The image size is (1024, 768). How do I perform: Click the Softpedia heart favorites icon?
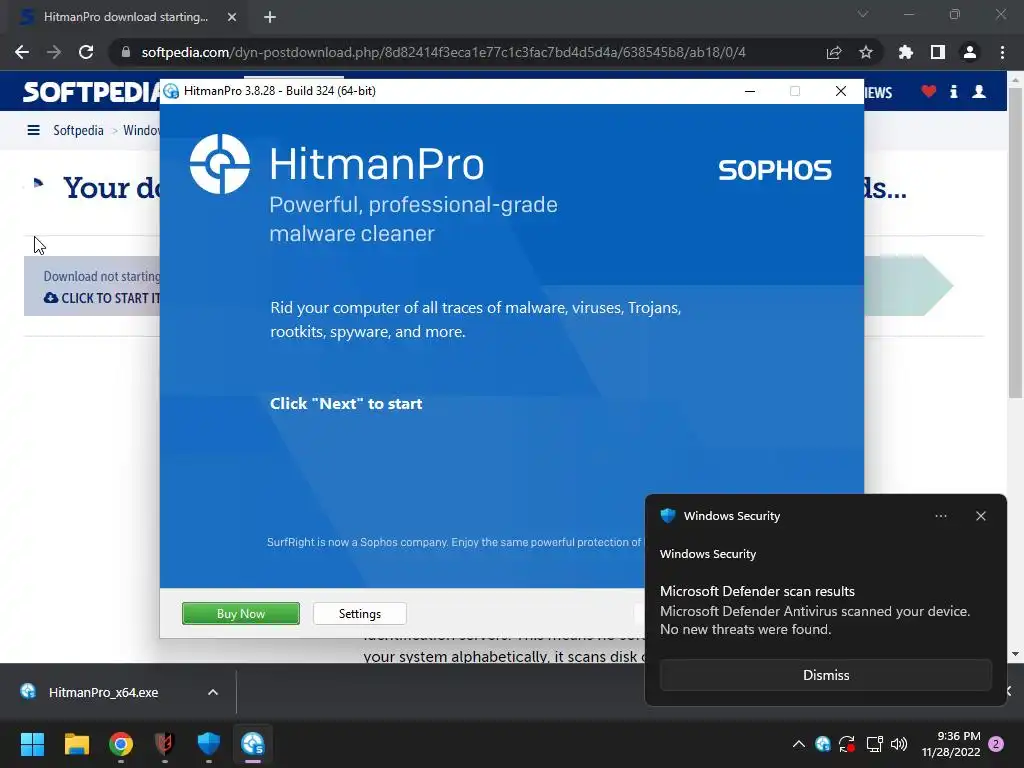point(928,91)
